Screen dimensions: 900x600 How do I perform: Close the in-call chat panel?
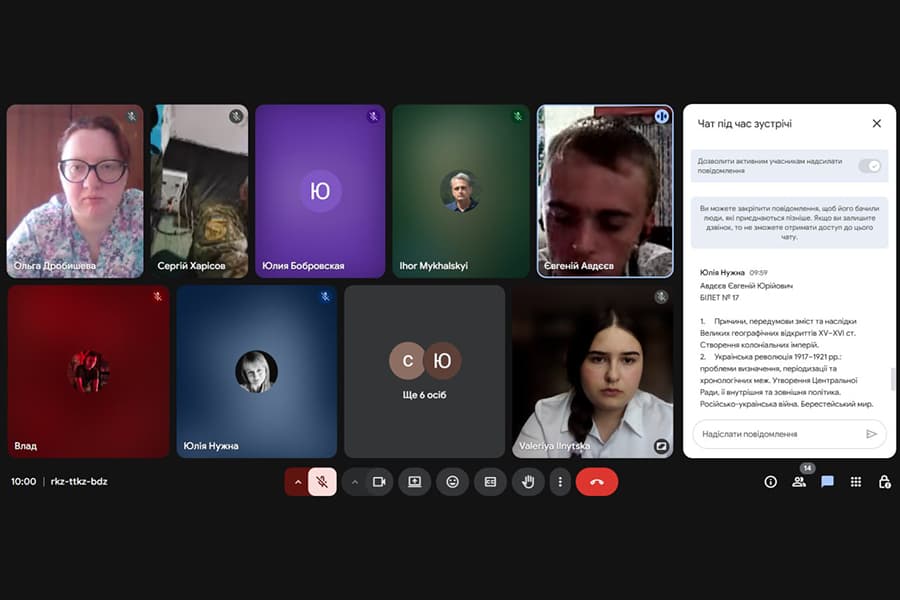[x=876, y=123]
